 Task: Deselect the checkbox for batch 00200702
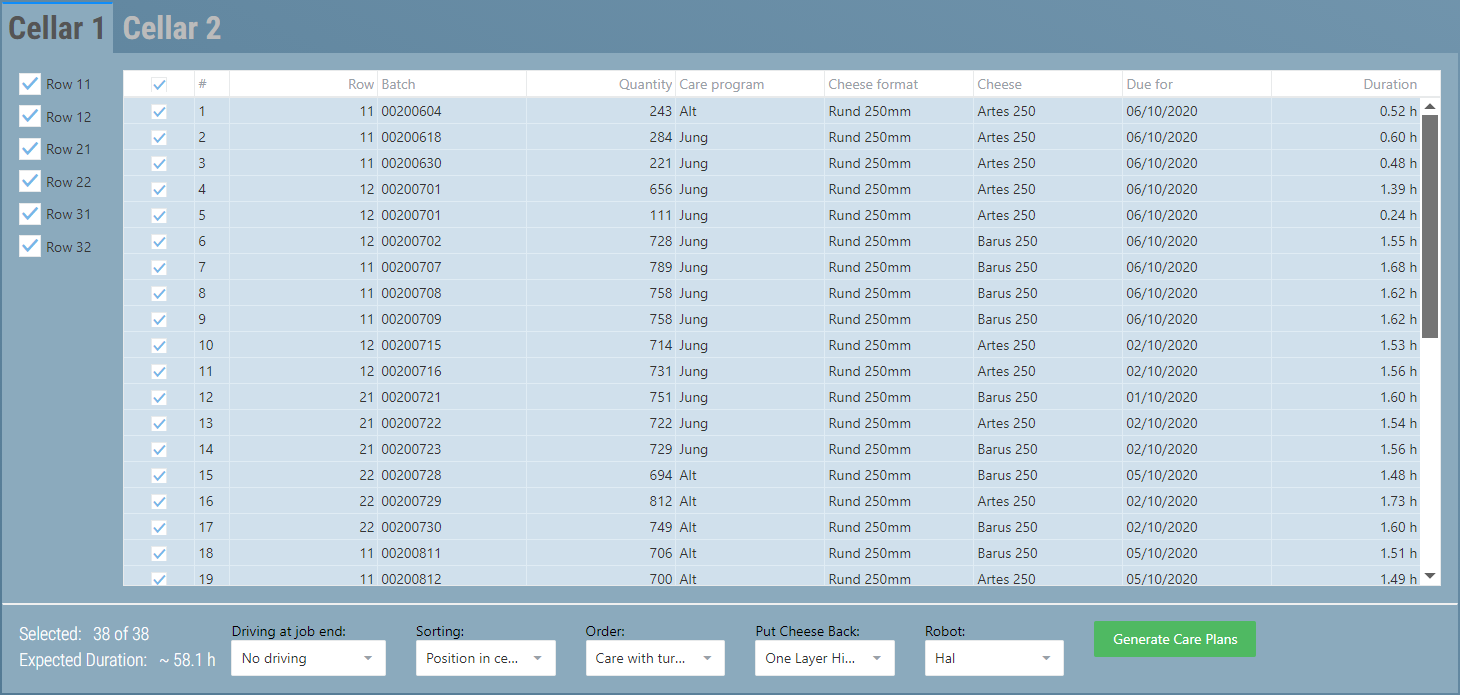coord(159,242)
